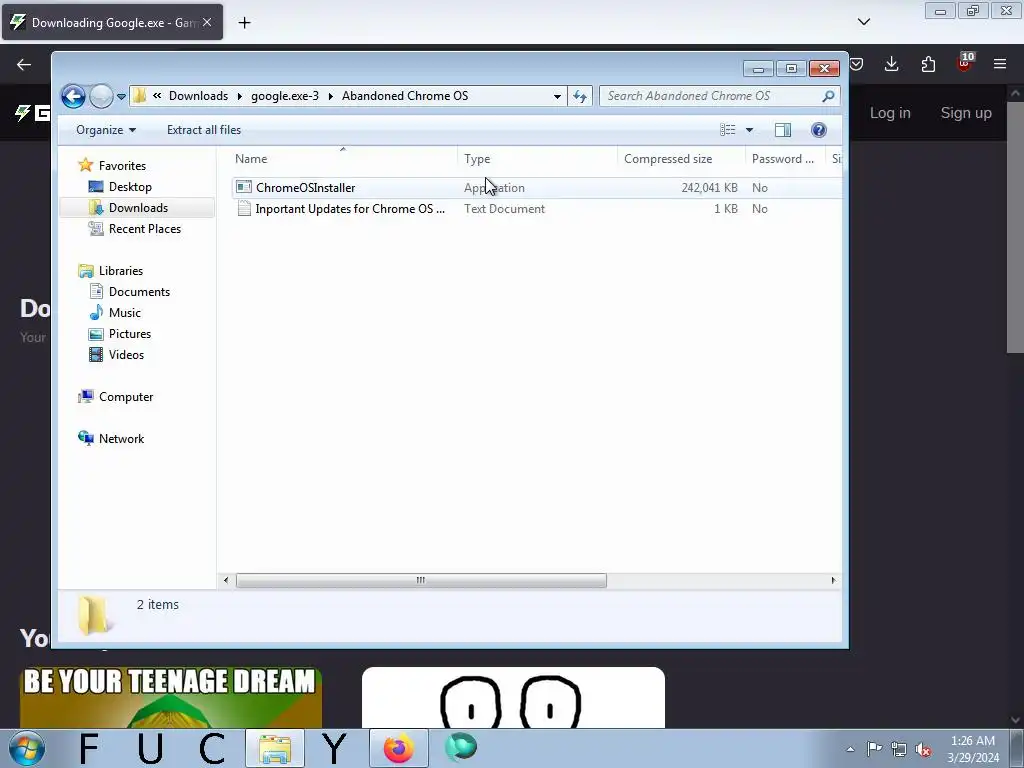Click the text document file icon

244,209
